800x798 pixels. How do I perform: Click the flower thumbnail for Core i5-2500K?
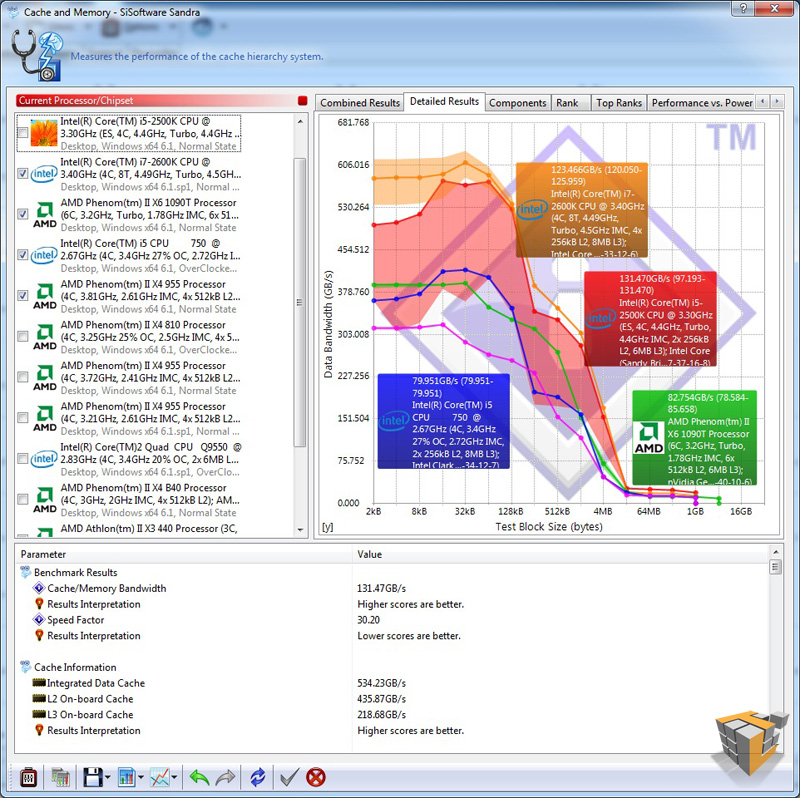44,133
